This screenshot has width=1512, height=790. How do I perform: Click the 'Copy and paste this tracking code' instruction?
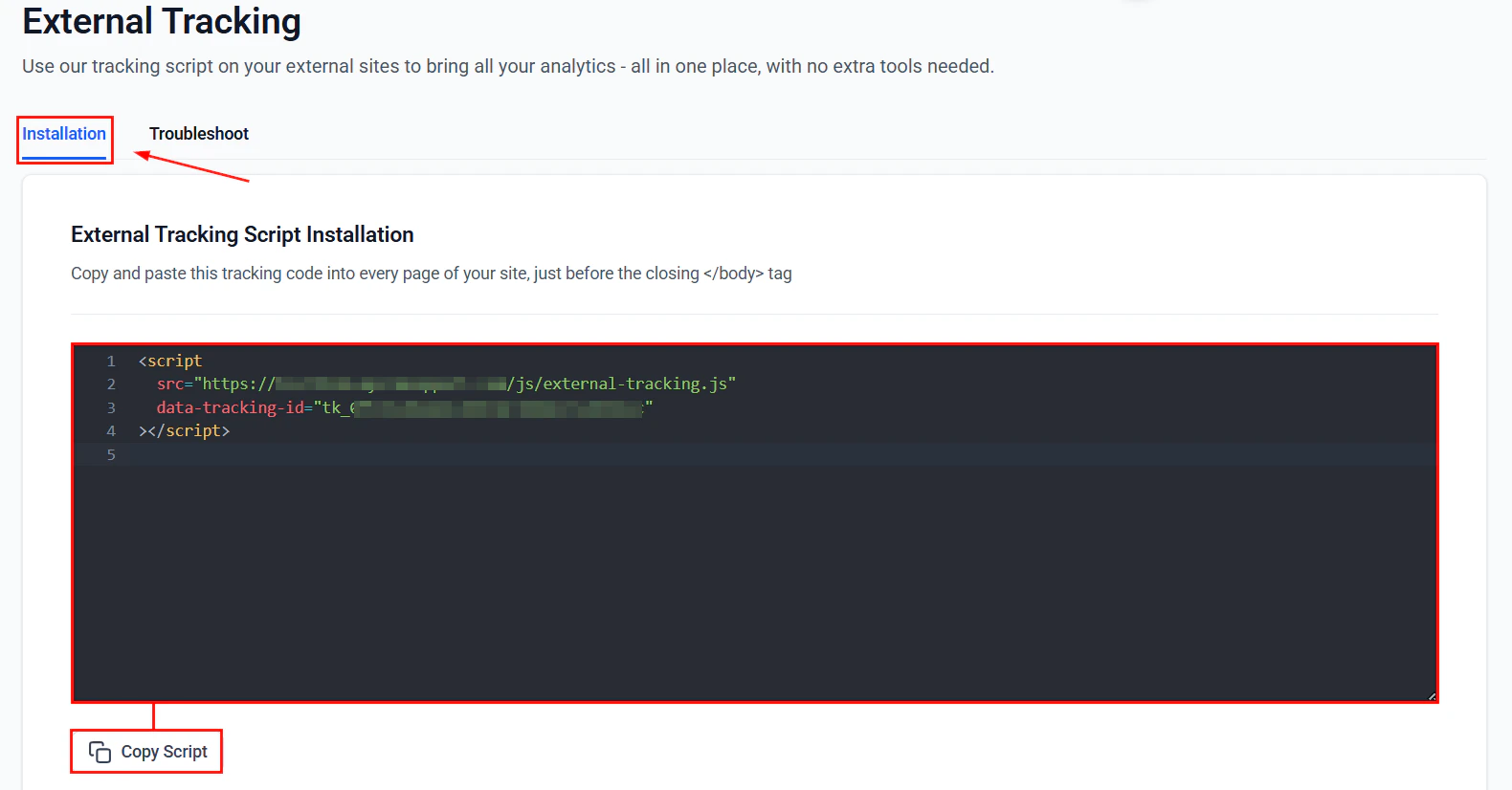pos(432,274)
